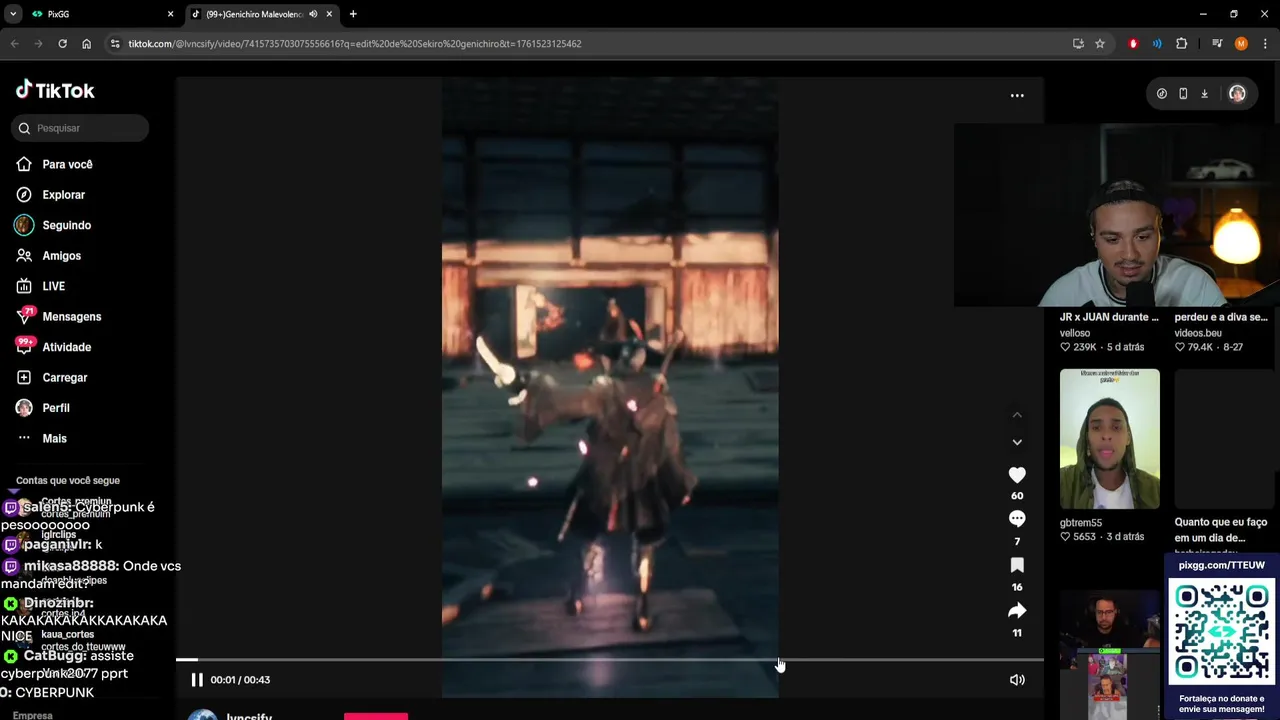The height and width of the screenshot is (720, 1280).
Task: Share the video with arrow icon
Action: (x=1017, y=610)
